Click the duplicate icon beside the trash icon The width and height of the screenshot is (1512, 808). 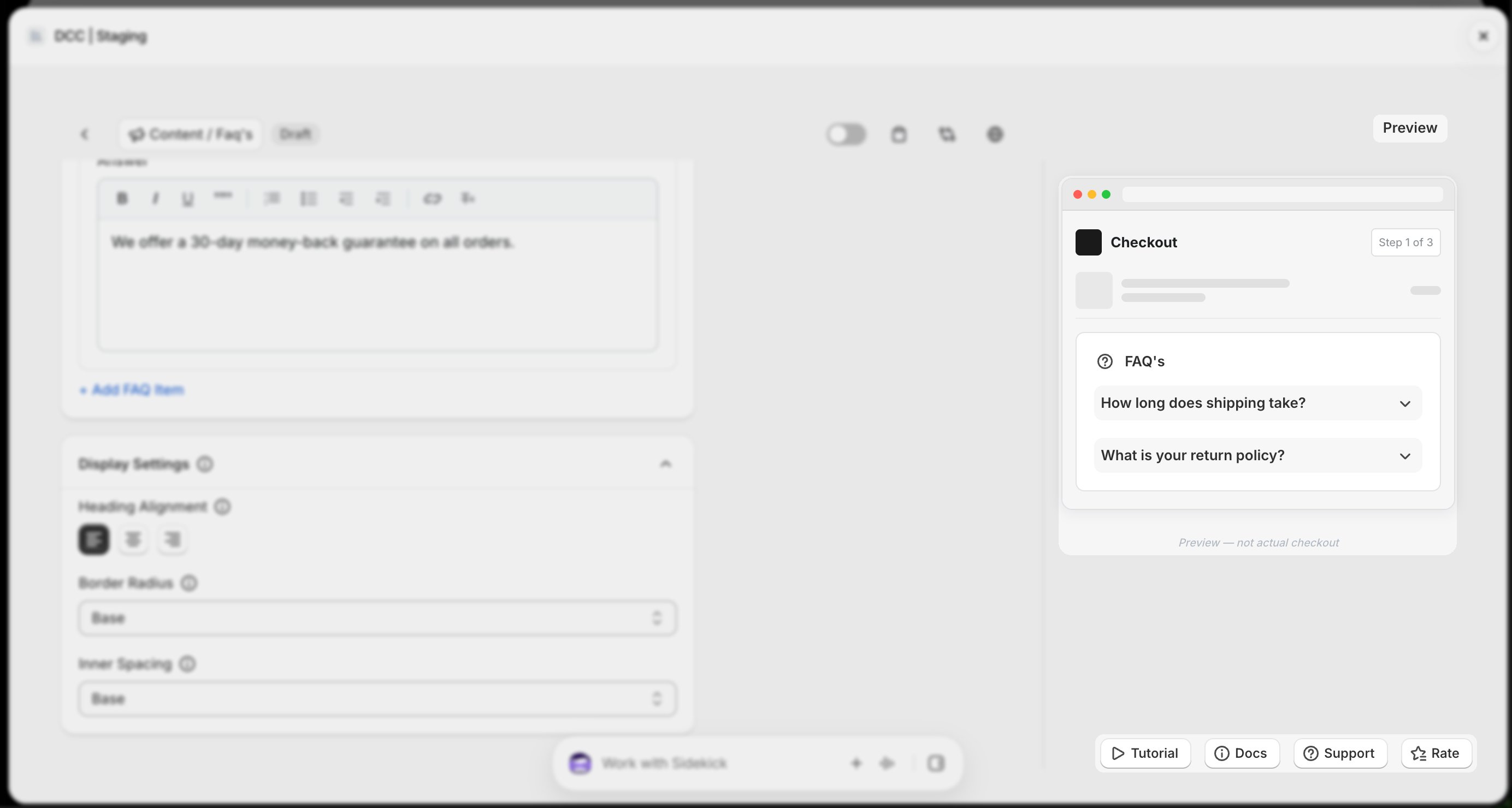point(947,134)
